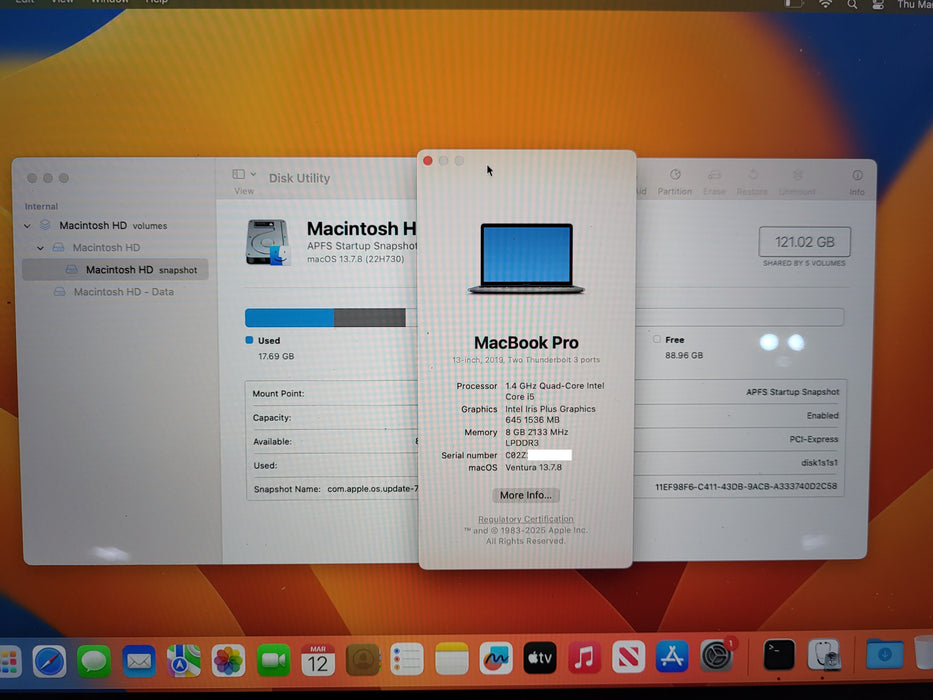The width and height of the screenshot is (933, 700).
Task: Open System Settings with update badge
Action: point(716,655)
